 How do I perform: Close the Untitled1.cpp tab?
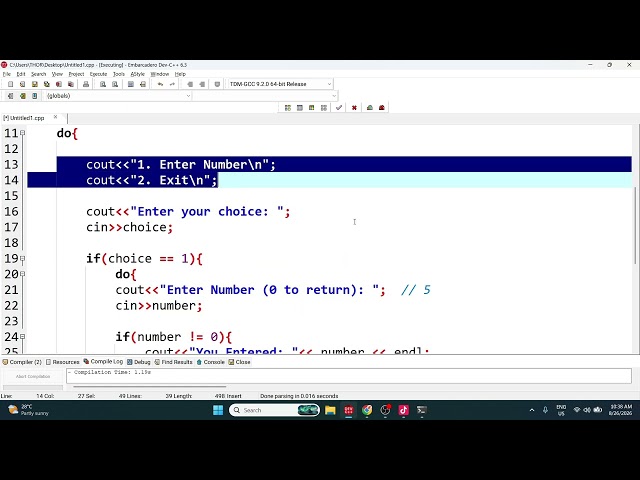[x=56, y=117]
